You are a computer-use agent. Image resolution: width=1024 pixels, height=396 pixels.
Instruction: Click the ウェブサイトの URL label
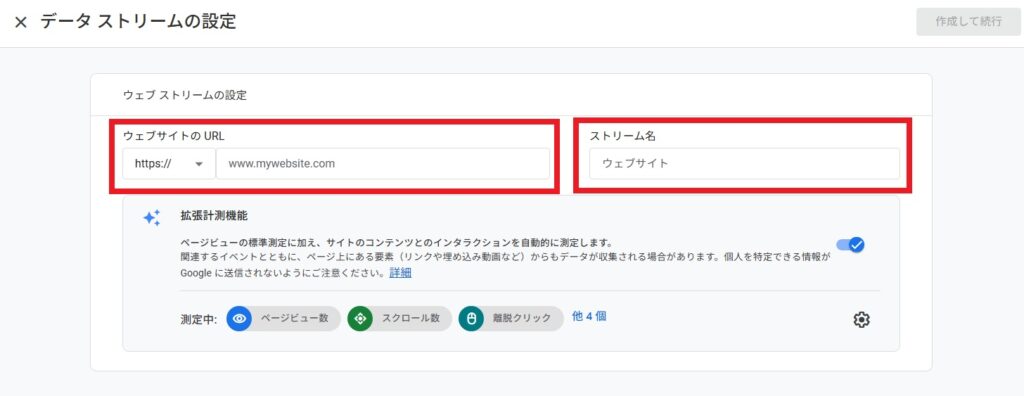(x=174, y=136)
